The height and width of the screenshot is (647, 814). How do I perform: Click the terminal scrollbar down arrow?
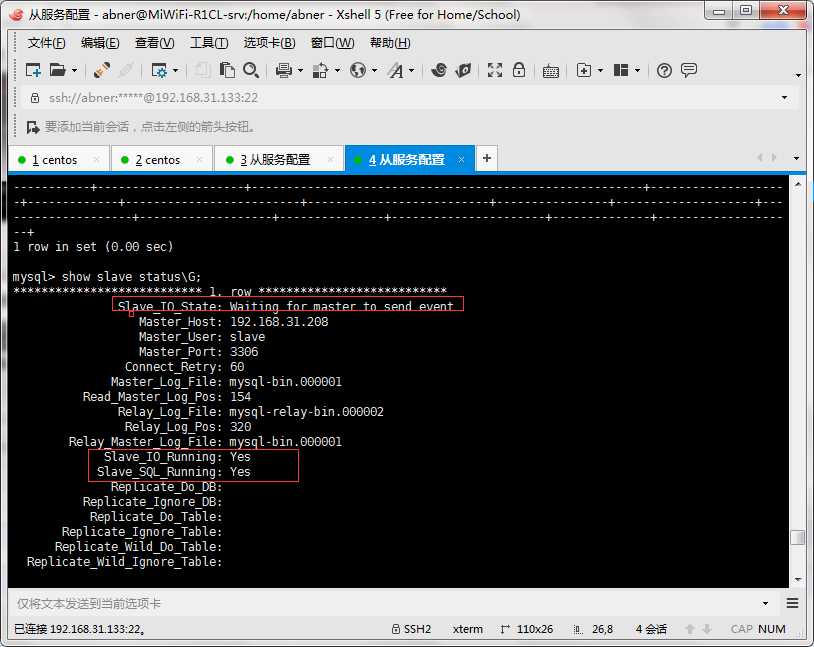[797, 579]
